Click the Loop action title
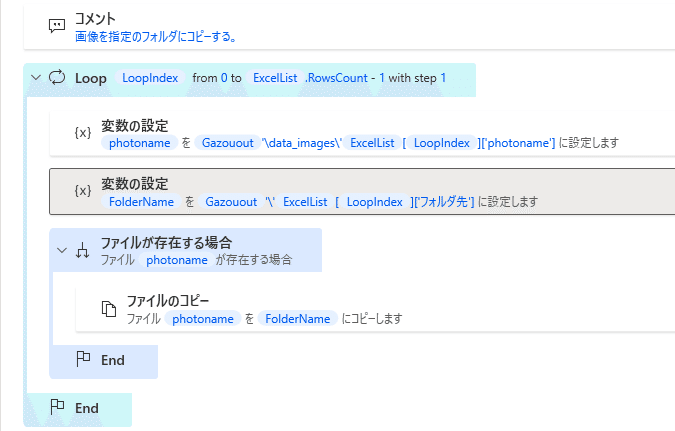Viewport: 675px width, 431px height. pyautogui.click(x=91, y=78)
